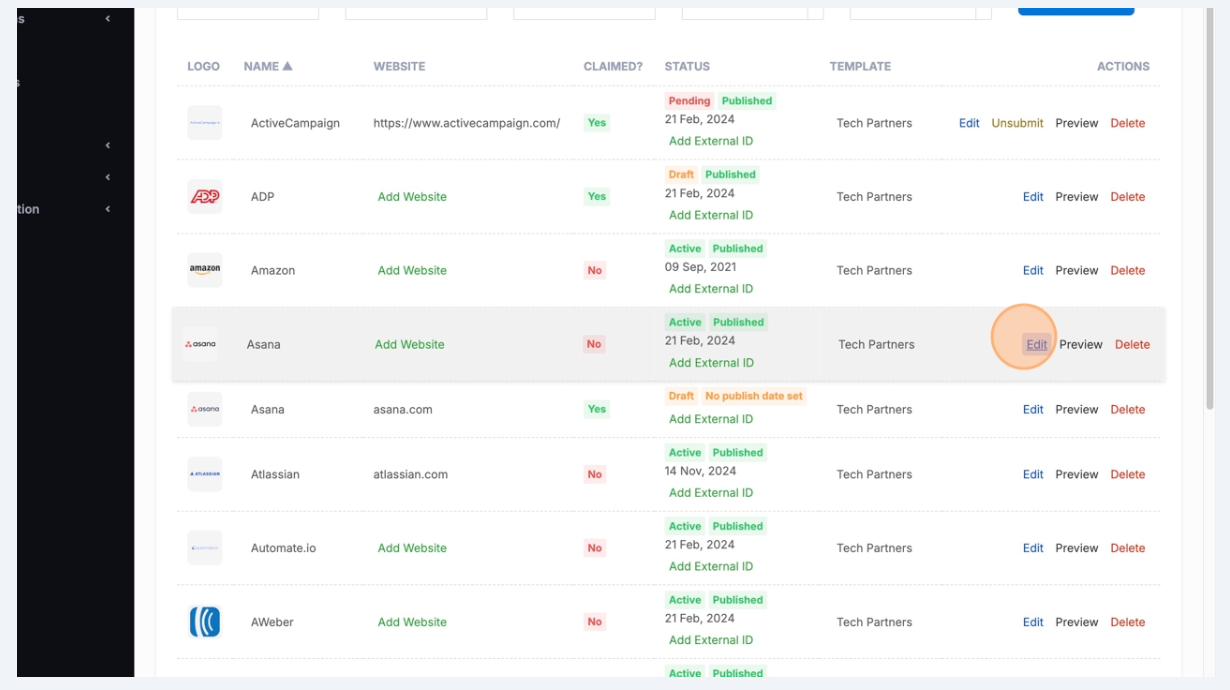
Task: Click the No claimed badge for Atlassian
Action: [x=595, y=474]
